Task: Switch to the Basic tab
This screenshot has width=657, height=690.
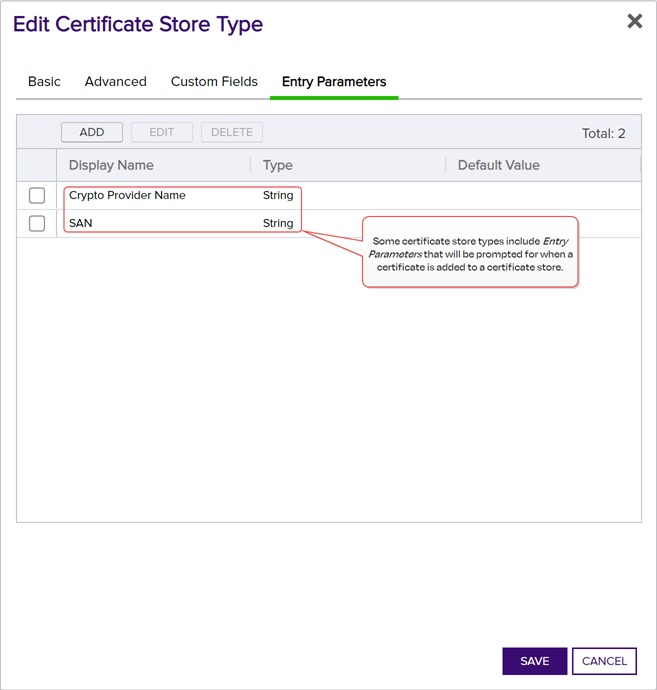Action: coord(44,82)
